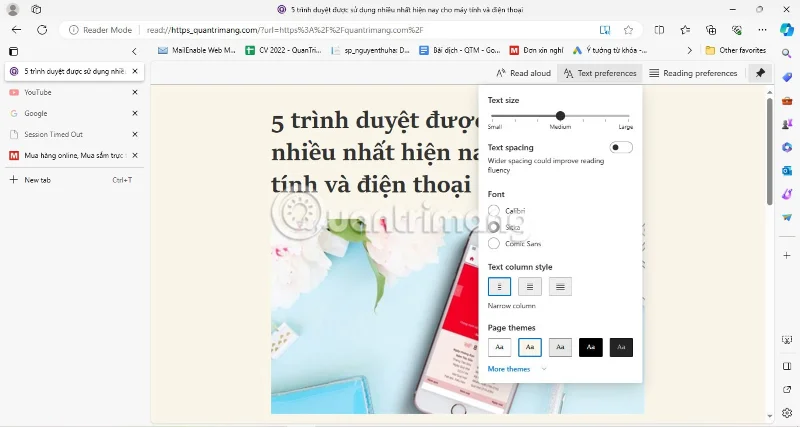The width and height of the screenshot is (800, 427).
Task: Click the page vertical scrollbar
Action: (x=770, y=152)
